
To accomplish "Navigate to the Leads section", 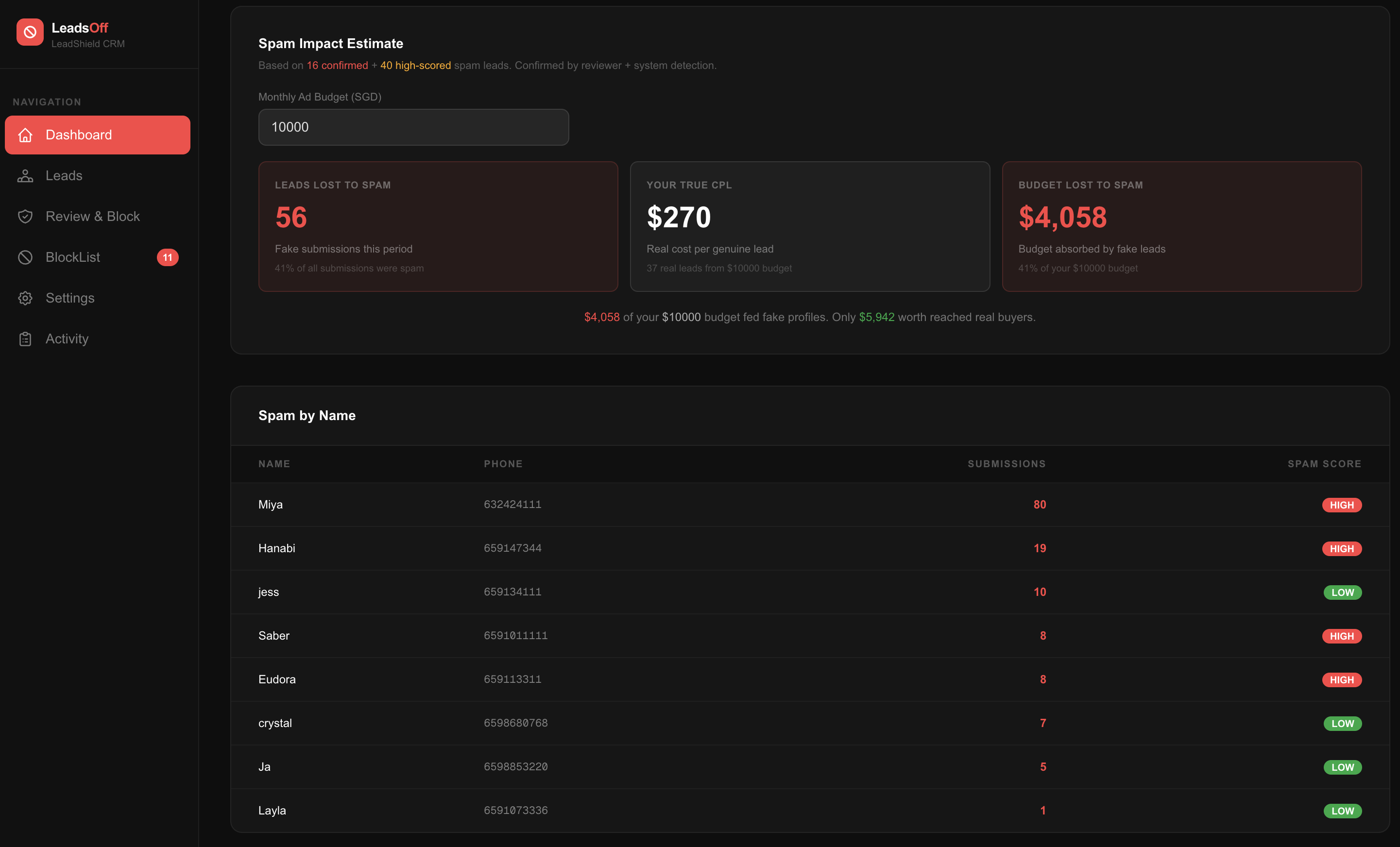I will coord(64,176).
